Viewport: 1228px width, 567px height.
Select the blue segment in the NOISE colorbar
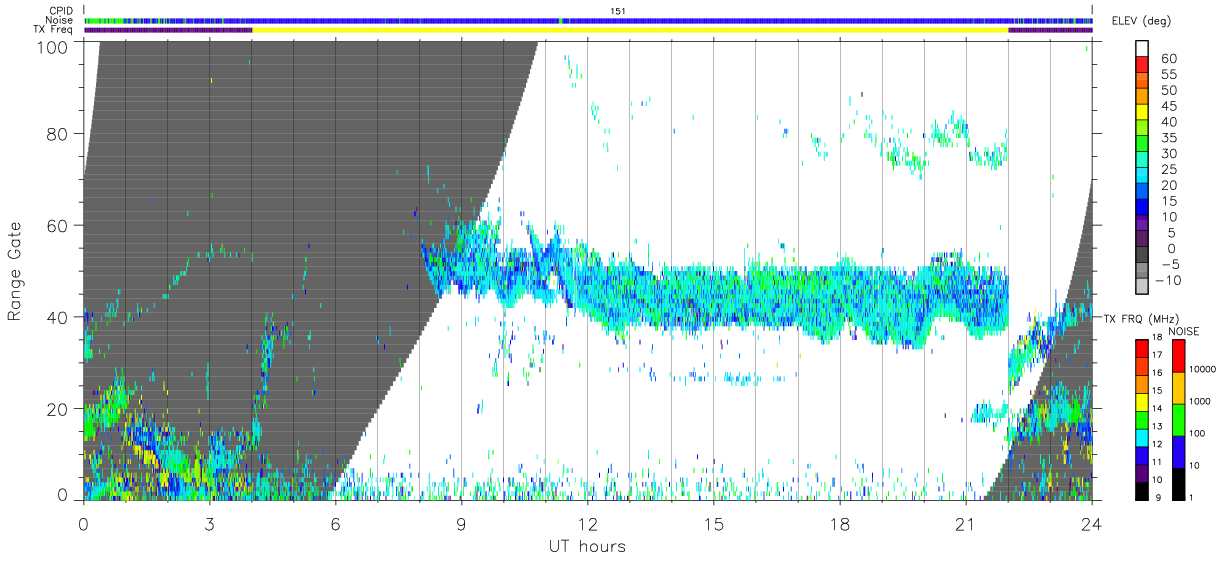tap(1178, 452)
